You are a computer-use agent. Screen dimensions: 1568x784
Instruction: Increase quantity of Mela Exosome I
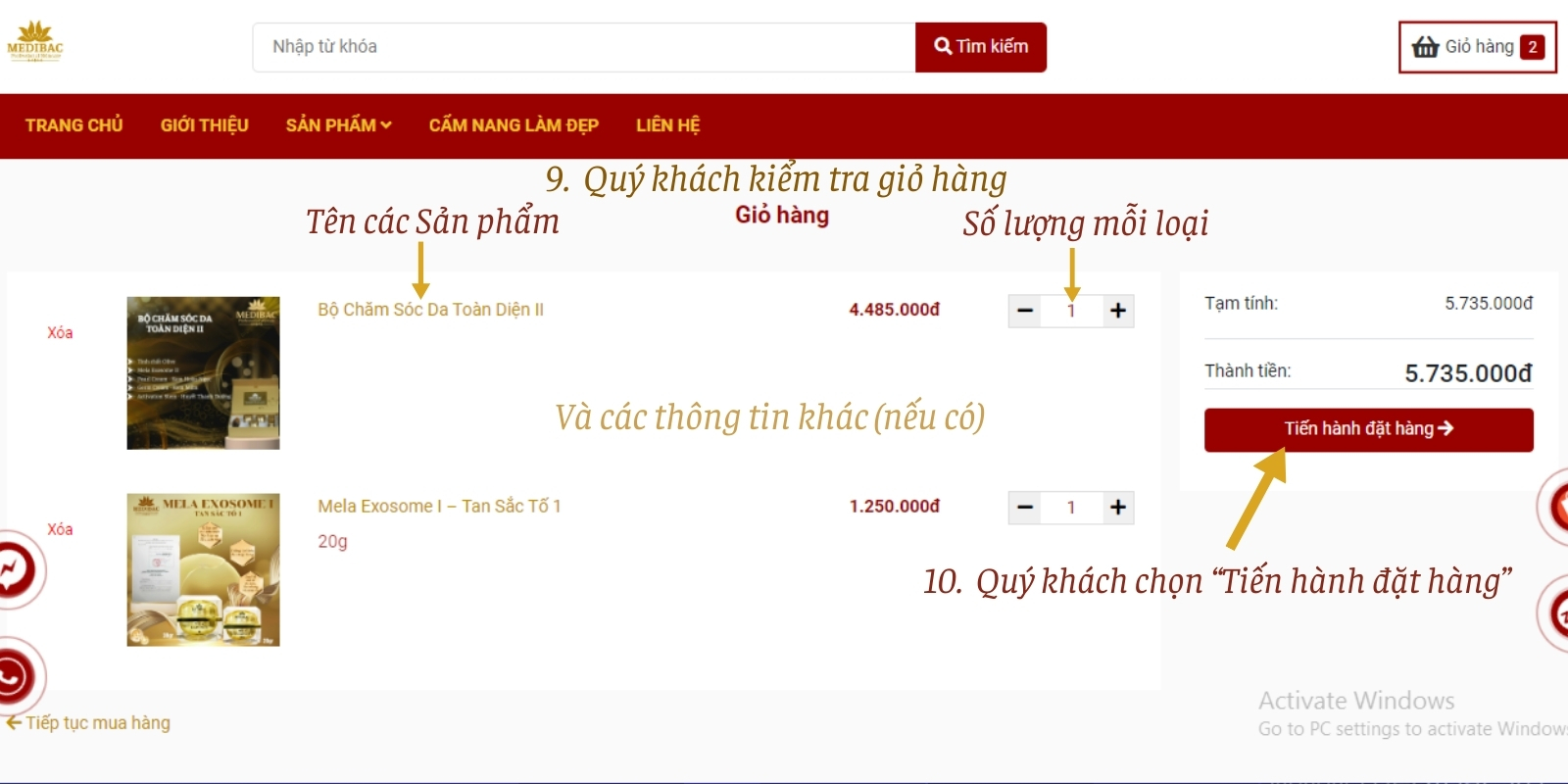(1118, 508)
